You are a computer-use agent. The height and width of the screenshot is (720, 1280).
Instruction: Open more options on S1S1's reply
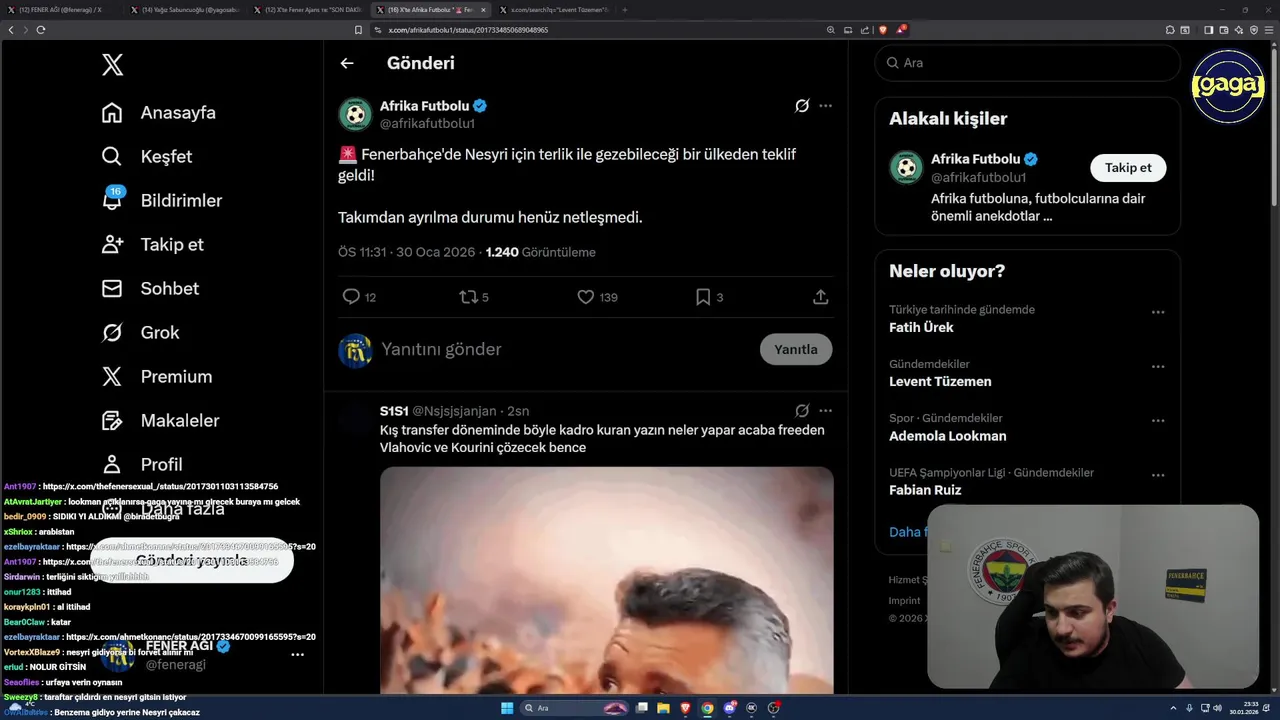point(825,411)
